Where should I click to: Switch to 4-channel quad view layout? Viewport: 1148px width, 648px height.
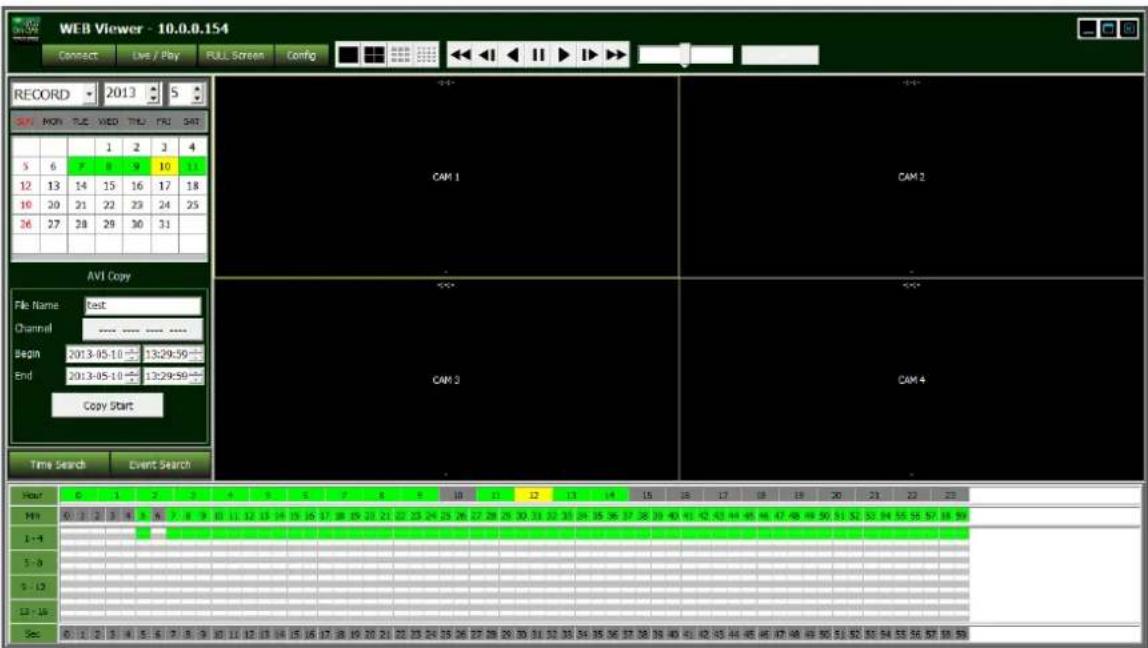374,55
